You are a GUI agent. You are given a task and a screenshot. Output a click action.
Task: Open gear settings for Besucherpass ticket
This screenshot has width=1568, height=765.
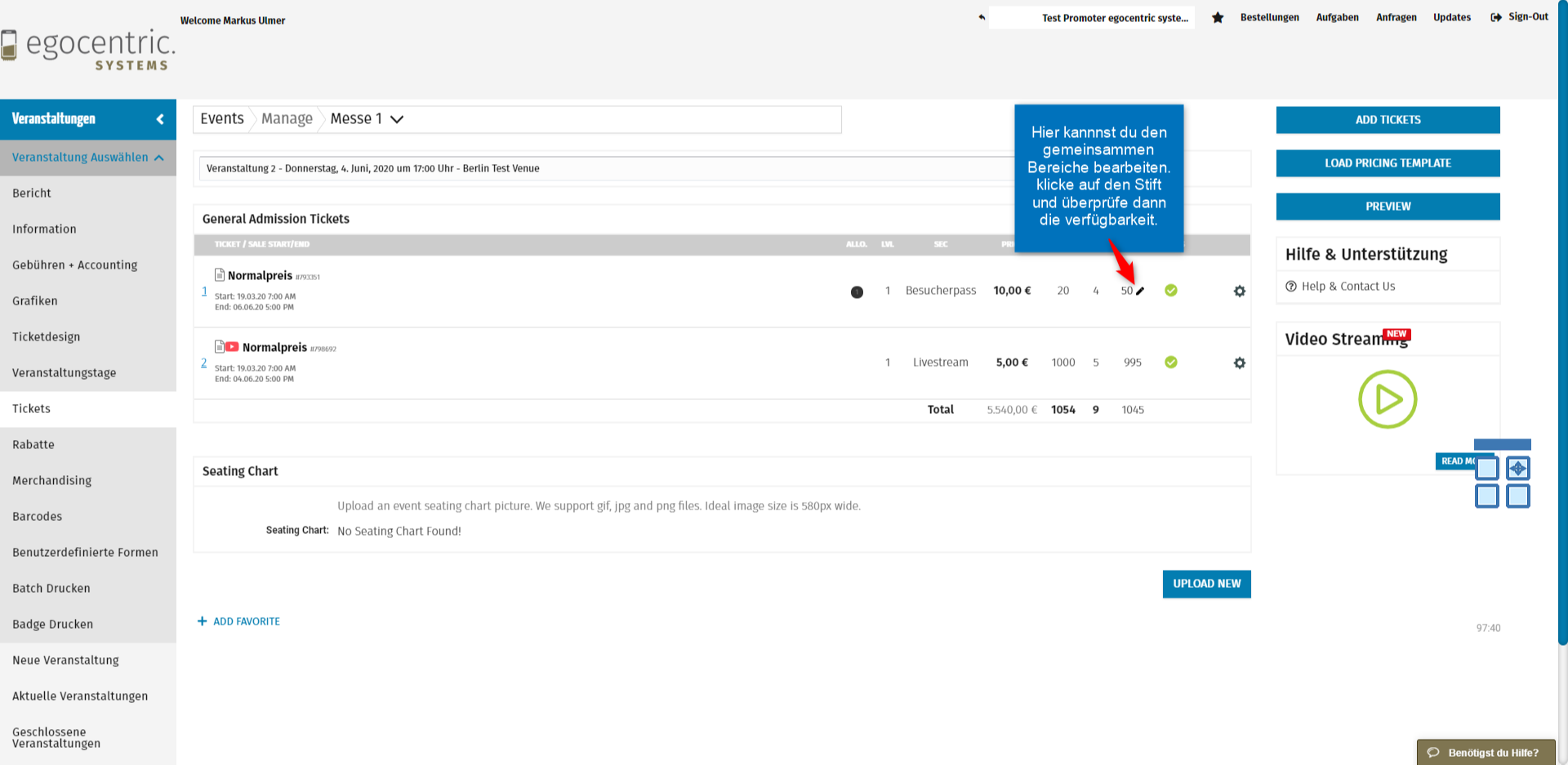tap(1239, 291)
